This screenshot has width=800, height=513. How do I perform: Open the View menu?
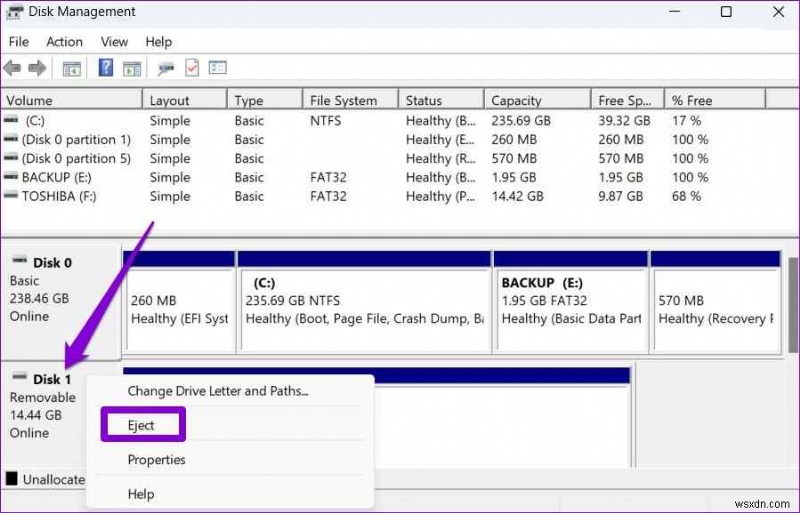pyautogui.click(x=114, y=42)
